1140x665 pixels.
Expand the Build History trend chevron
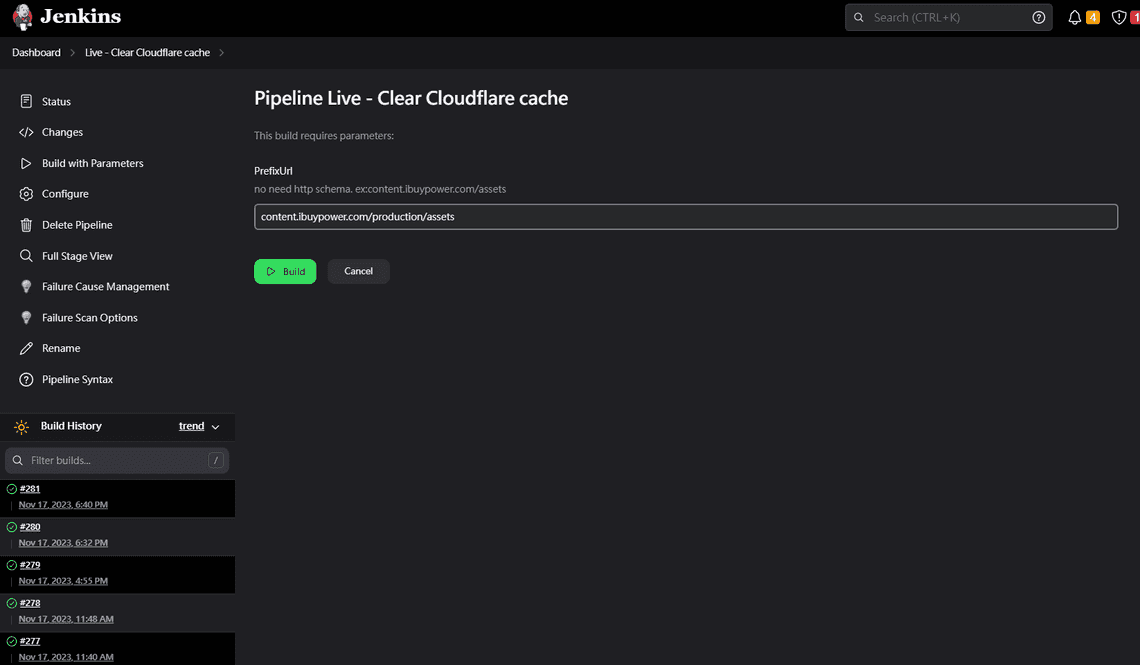tap(215, 427)
